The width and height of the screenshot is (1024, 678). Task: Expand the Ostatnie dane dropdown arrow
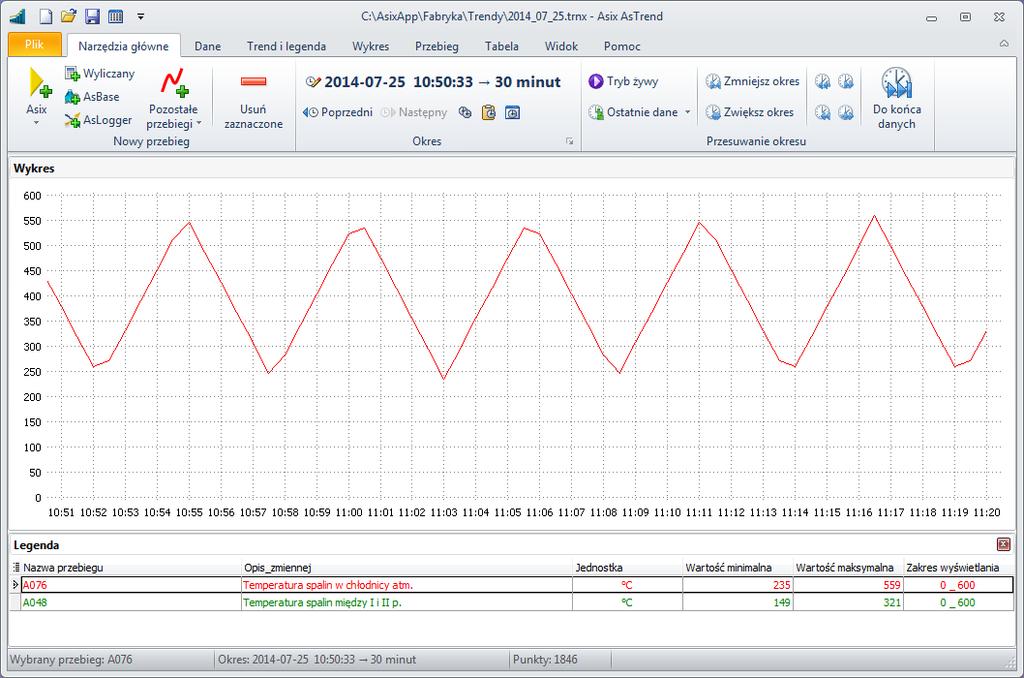click(688, 112)
